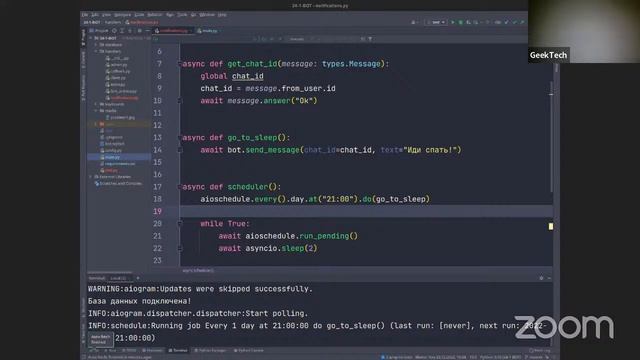Select config.py in the project tree
Viewport: 640px width, 360px height.
pyautogui.click(x=111, y=150)
